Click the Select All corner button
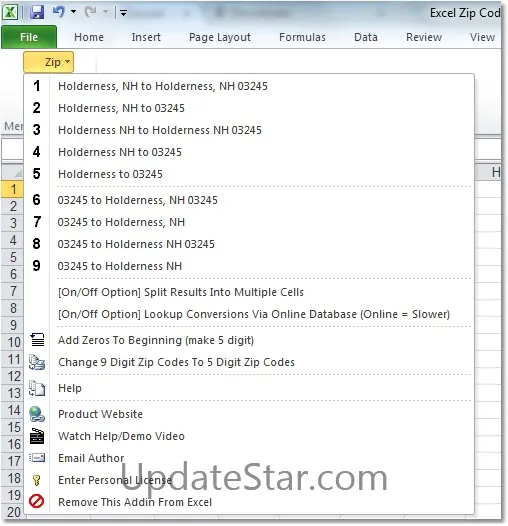Image resolution: width=508 pixels, height=526 pixels. click(13, 172)
